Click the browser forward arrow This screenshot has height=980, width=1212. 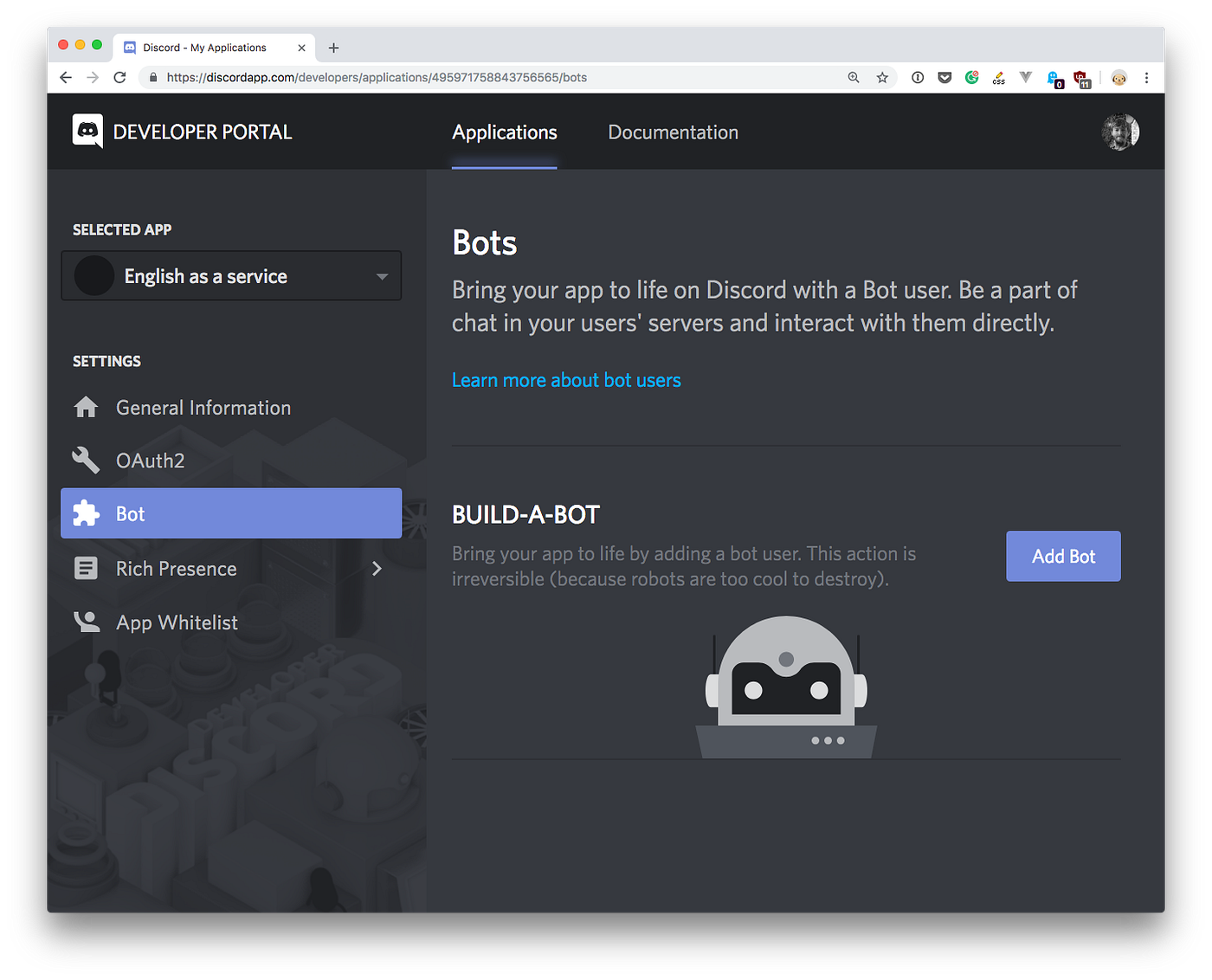pyautogui.click(x=93, y=78)
